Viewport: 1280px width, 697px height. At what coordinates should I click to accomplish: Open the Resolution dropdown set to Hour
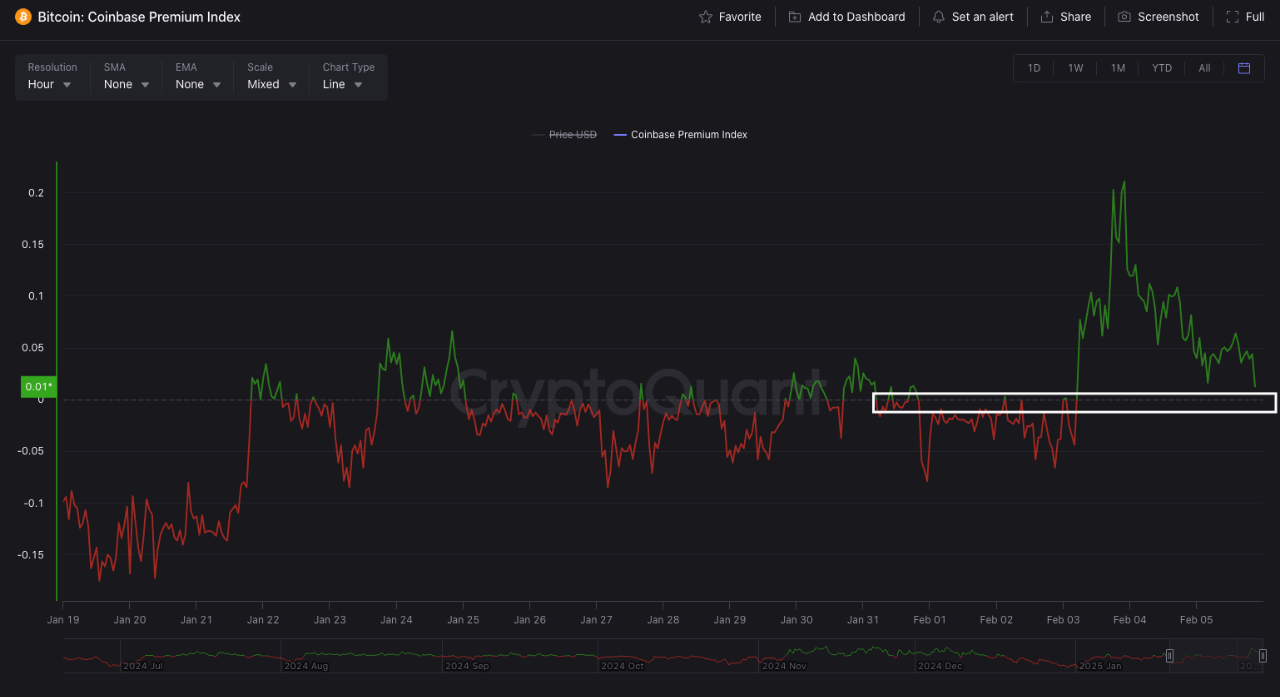point(48,84)
